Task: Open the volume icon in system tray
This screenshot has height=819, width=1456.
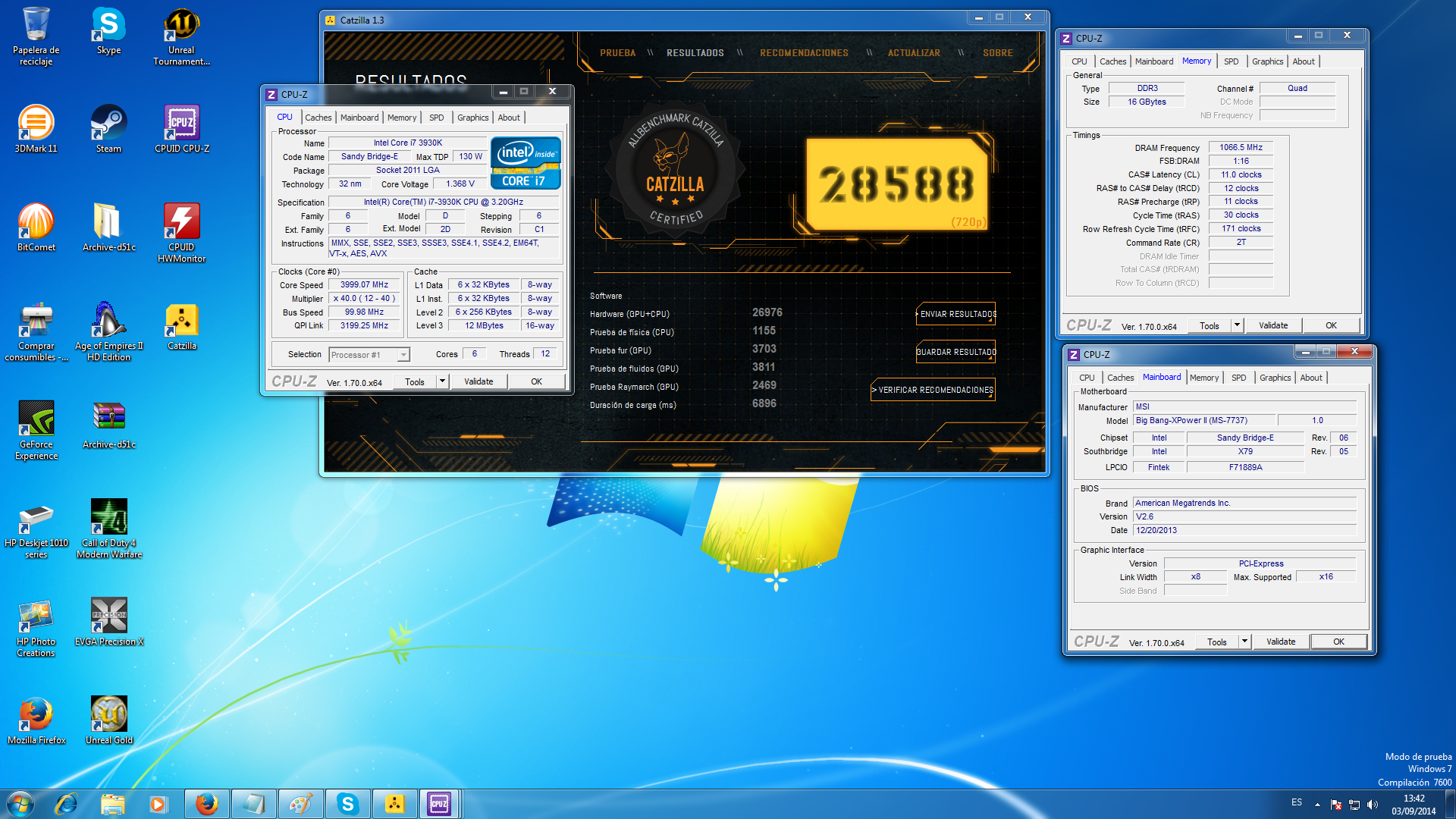Action: click(x=1373, y=805)
